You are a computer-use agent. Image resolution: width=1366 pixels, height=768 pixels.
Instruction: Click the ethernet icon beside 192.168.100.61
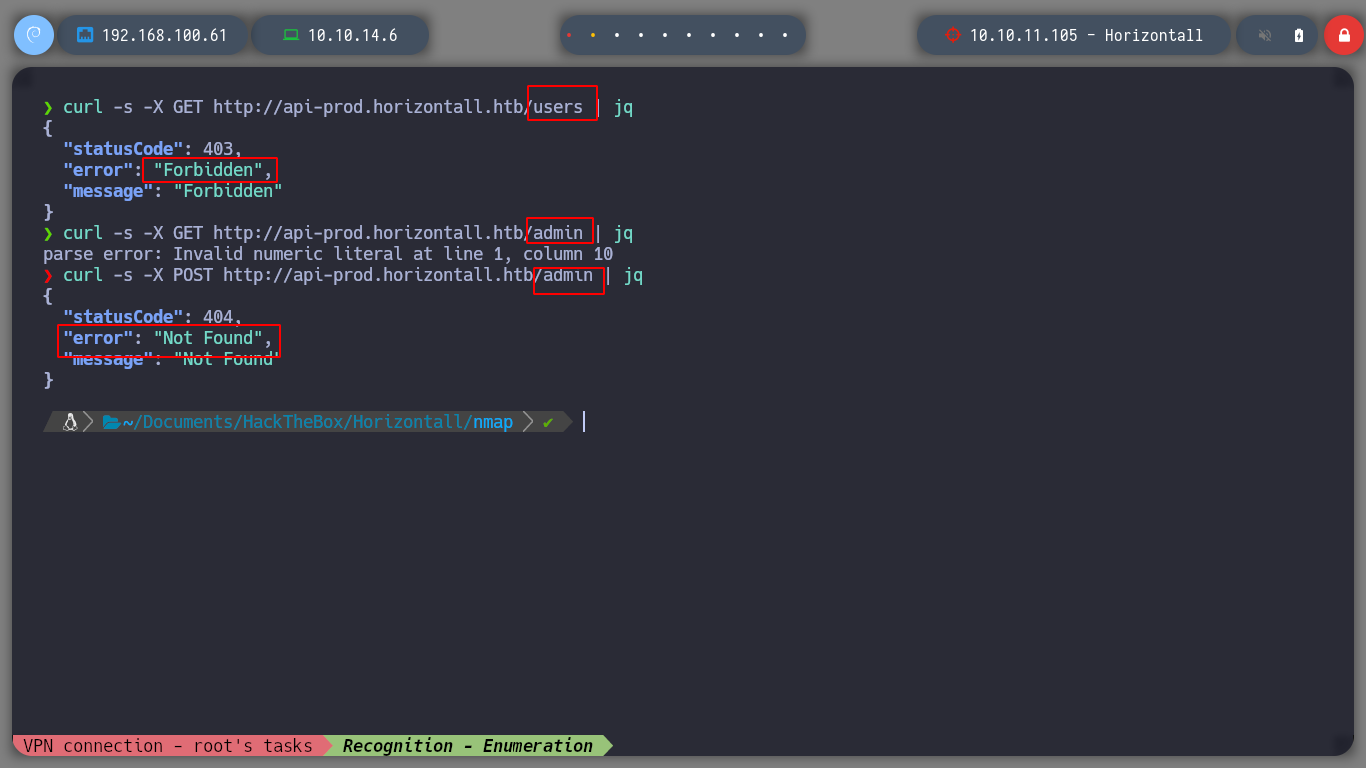pyautogui.click(x=85, y=35)
